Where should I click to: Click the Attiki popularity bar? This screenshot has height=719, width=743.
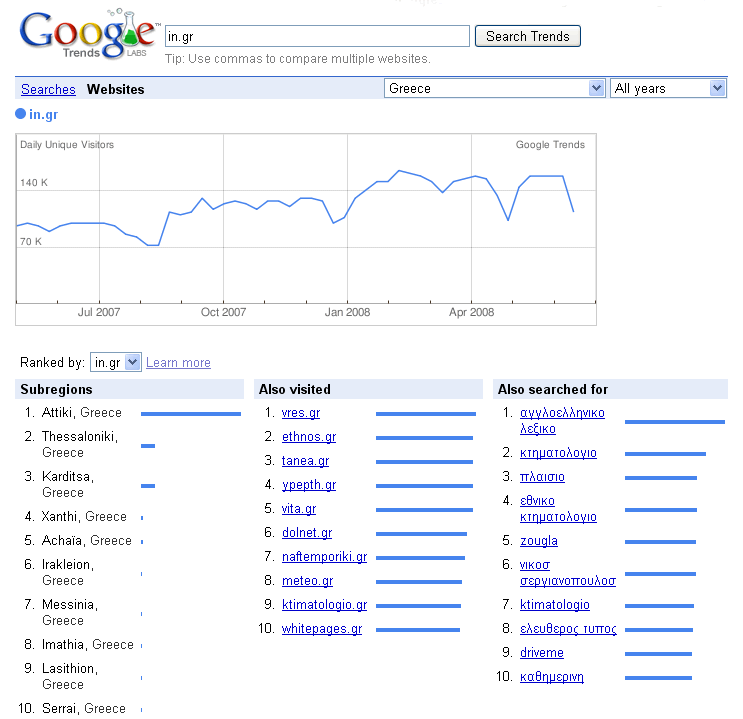[x=191, y=414]
